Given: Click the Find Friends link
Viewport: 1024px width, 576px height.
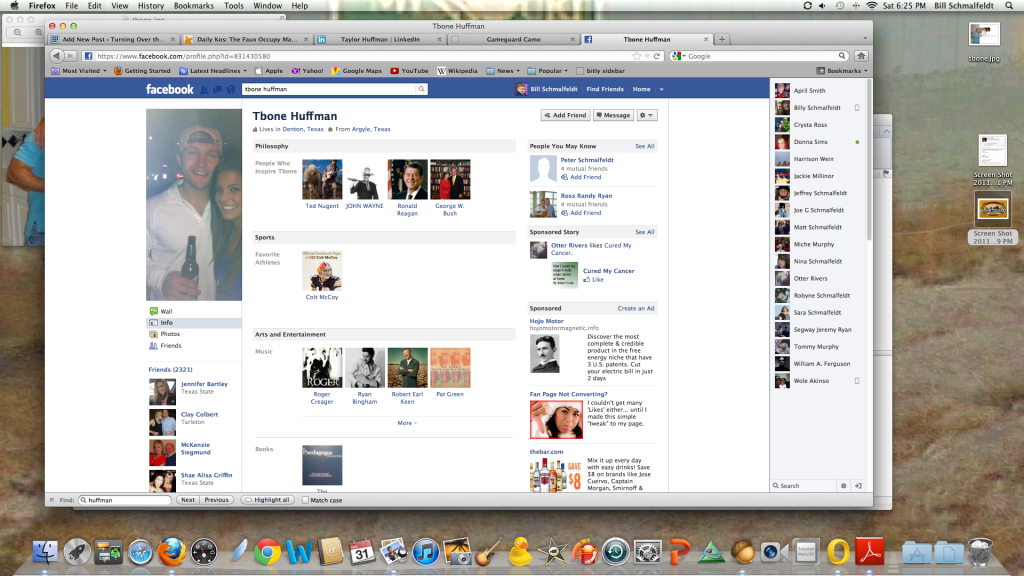Looking at the screenshot, I should (x=605, y=89).
